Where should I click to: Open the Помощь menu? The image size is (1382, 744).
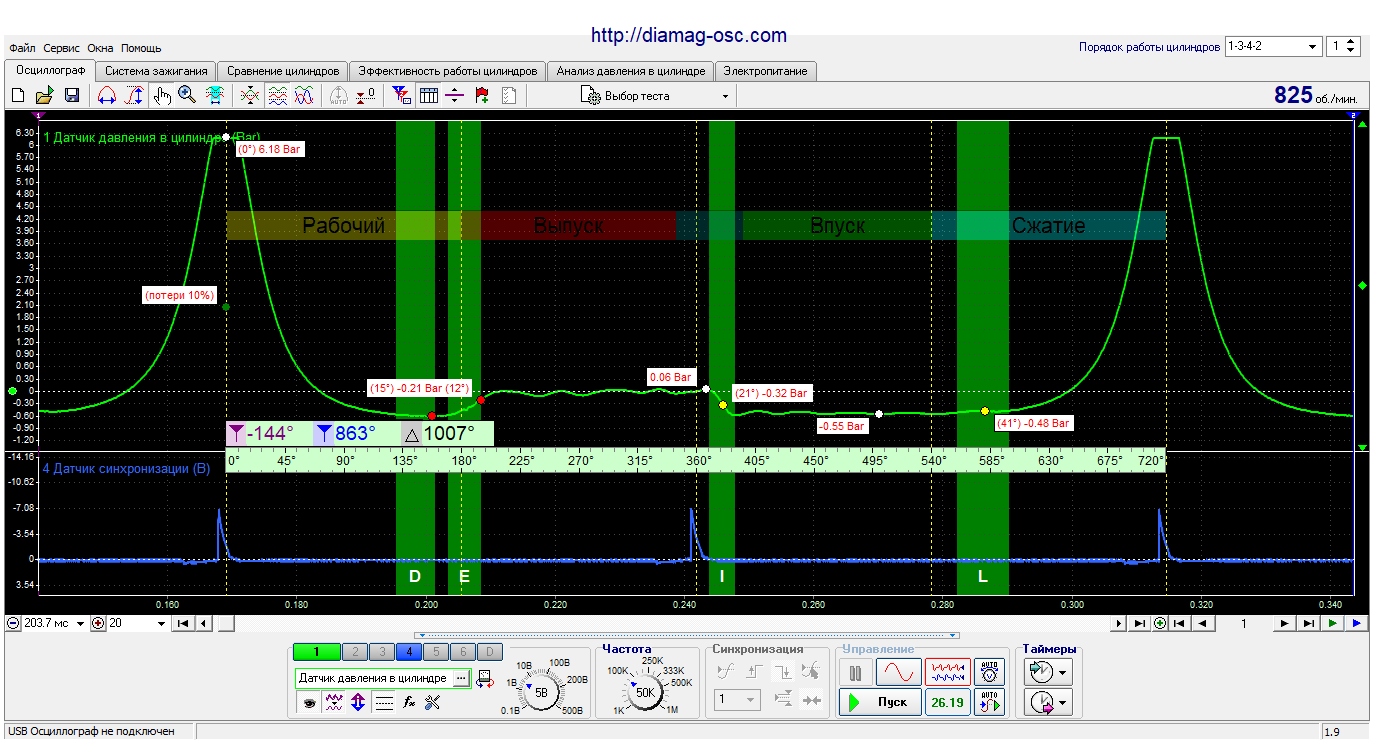[x=141, y=48]
